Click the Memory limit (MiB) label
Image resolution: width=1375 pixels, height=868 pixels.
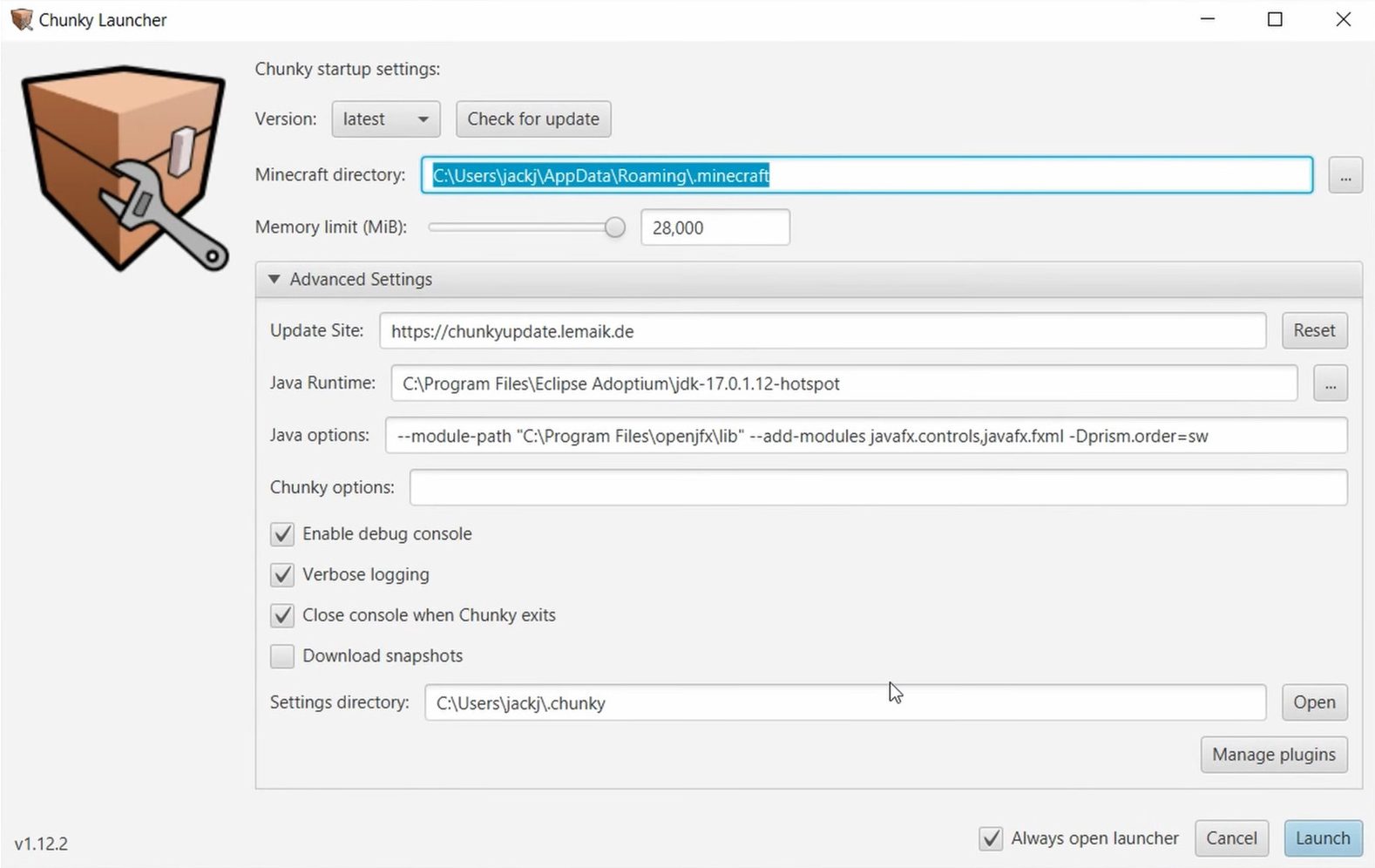331,227
